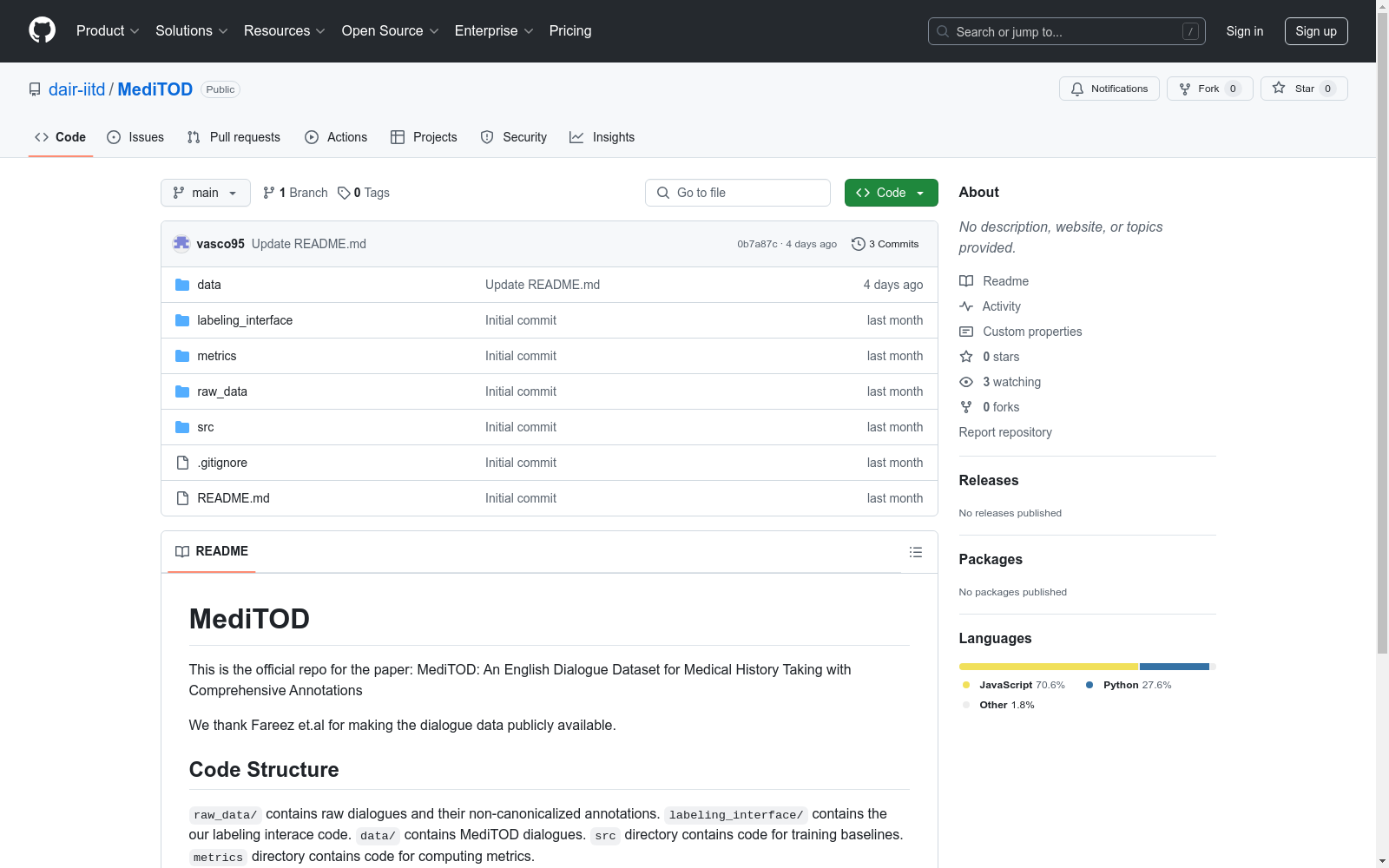Switch to the Pull requests tab
Image resolution: width=1389 pixels, height=868 pixels.
point(234,137)
